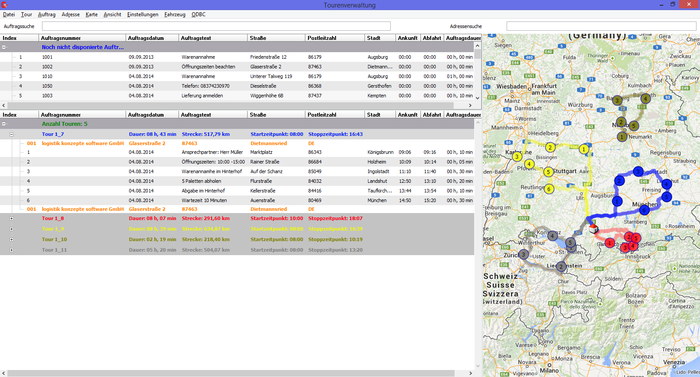Click the application icon in title bar
The image size is (700, 377).
coord(4,4)
